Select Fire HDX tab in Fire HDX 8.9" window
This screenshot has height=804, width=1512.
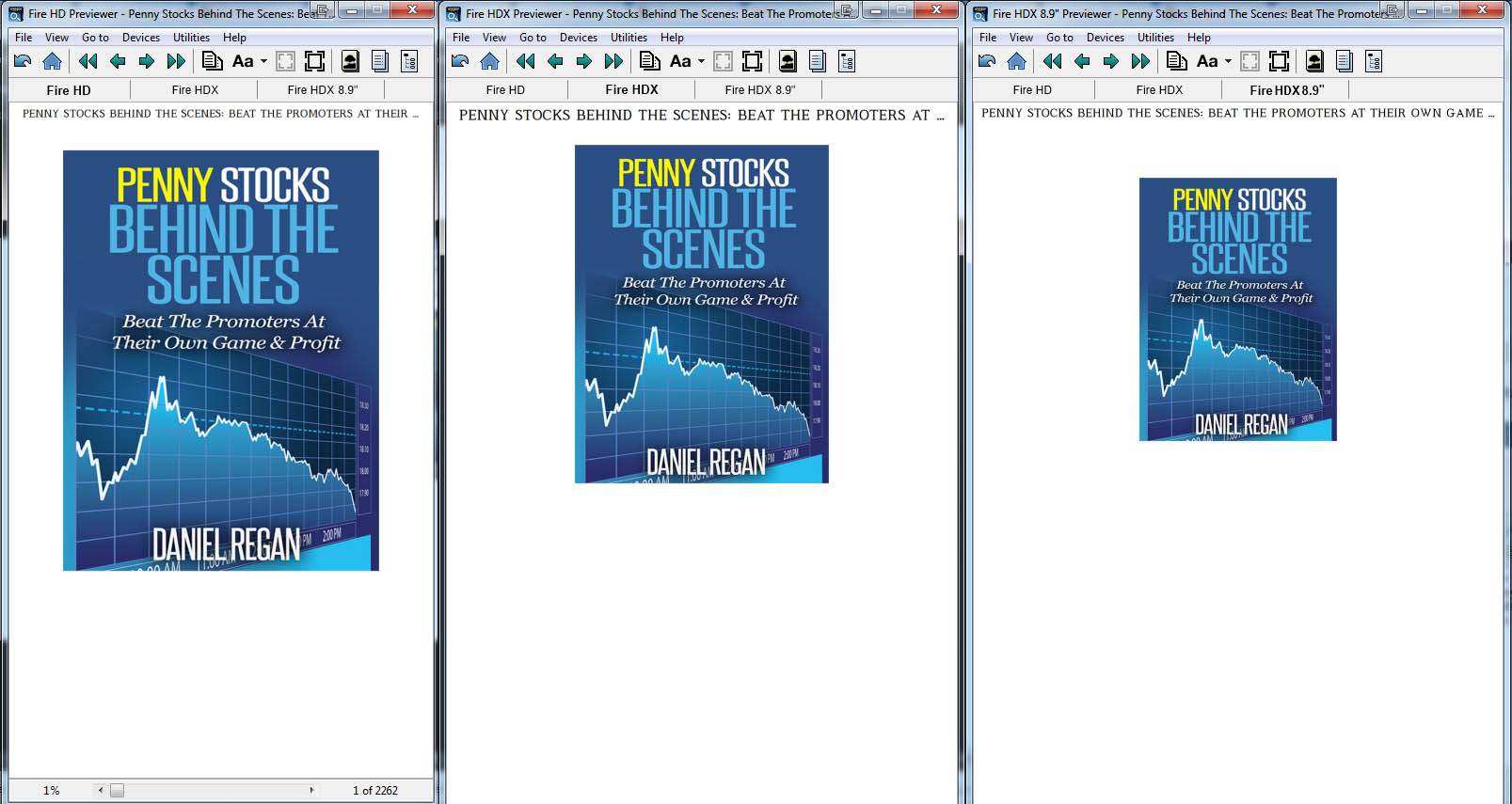pos(1159,90)
